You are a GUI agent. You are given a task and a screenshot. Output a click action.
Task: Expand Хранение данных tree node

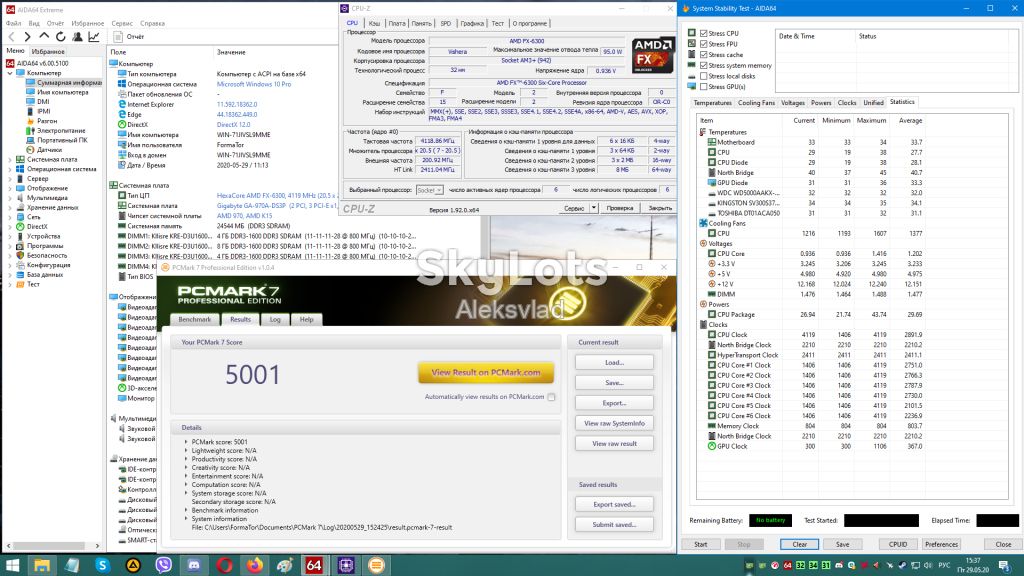(x=10, y=207)
